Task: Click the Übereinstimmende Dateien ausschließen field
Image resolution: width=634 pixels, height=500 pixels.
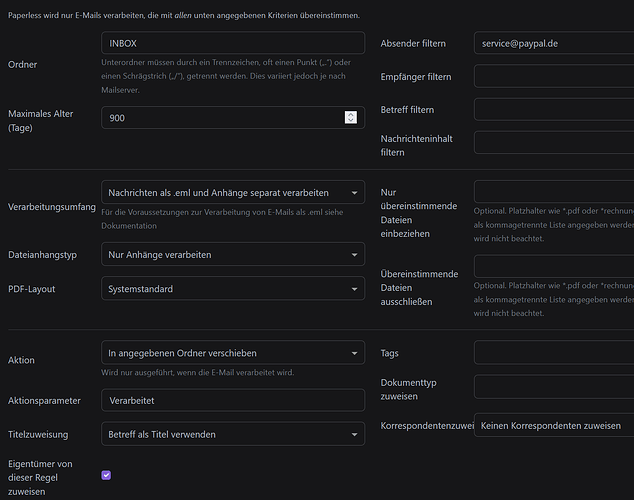Action: click(x=553, y=266)
